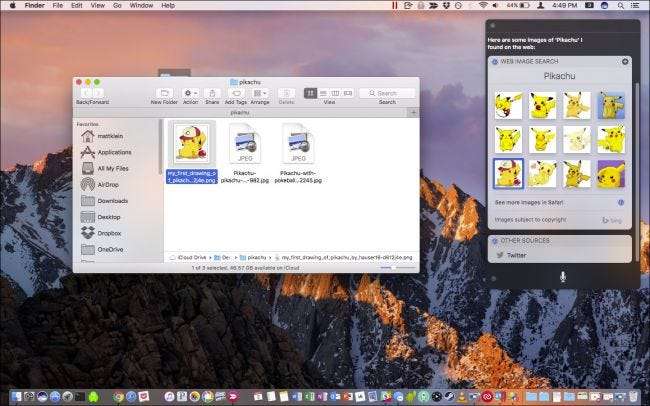Open the Arrange dropdown in Finder toolbar
650x406 pixels.
point(260,93)
